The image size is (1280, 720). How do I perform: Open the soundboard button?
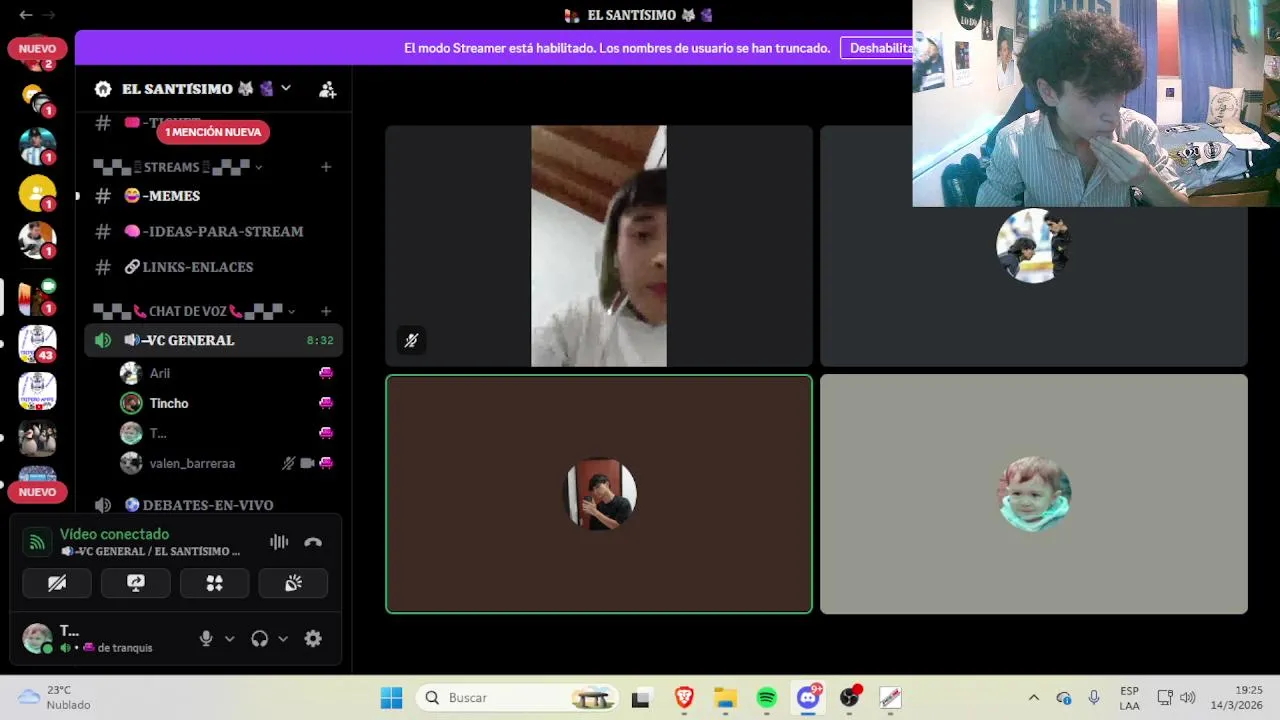pyautogui.click(x=293, y=583)
